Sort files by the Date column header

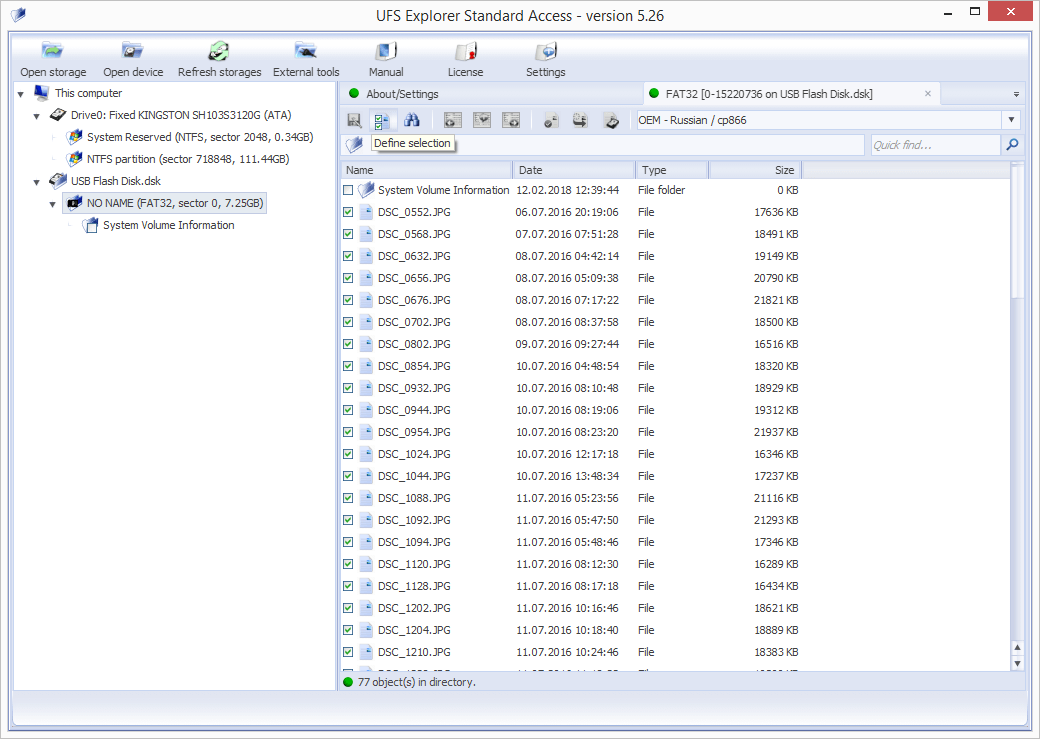(x=573, y=170)
